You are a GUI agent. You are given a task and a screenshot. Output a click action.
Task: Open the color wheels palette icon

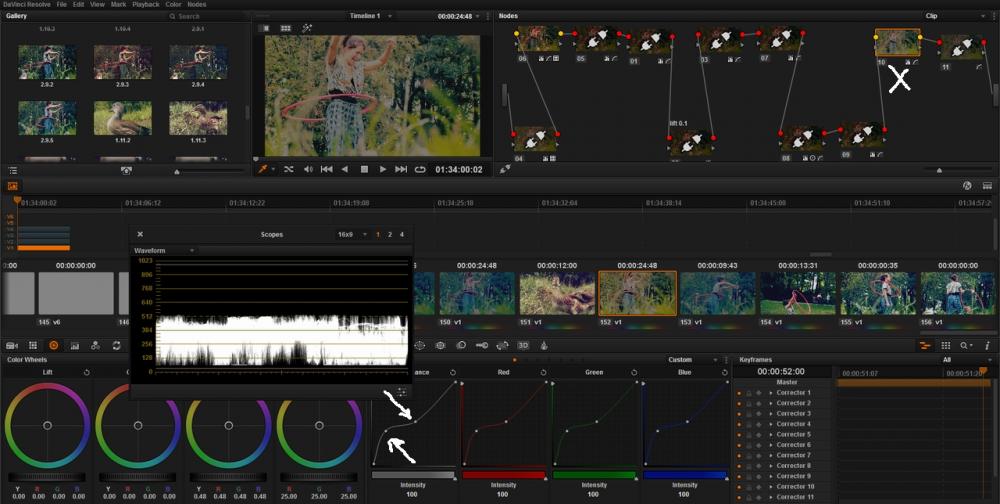click(53, 345)
